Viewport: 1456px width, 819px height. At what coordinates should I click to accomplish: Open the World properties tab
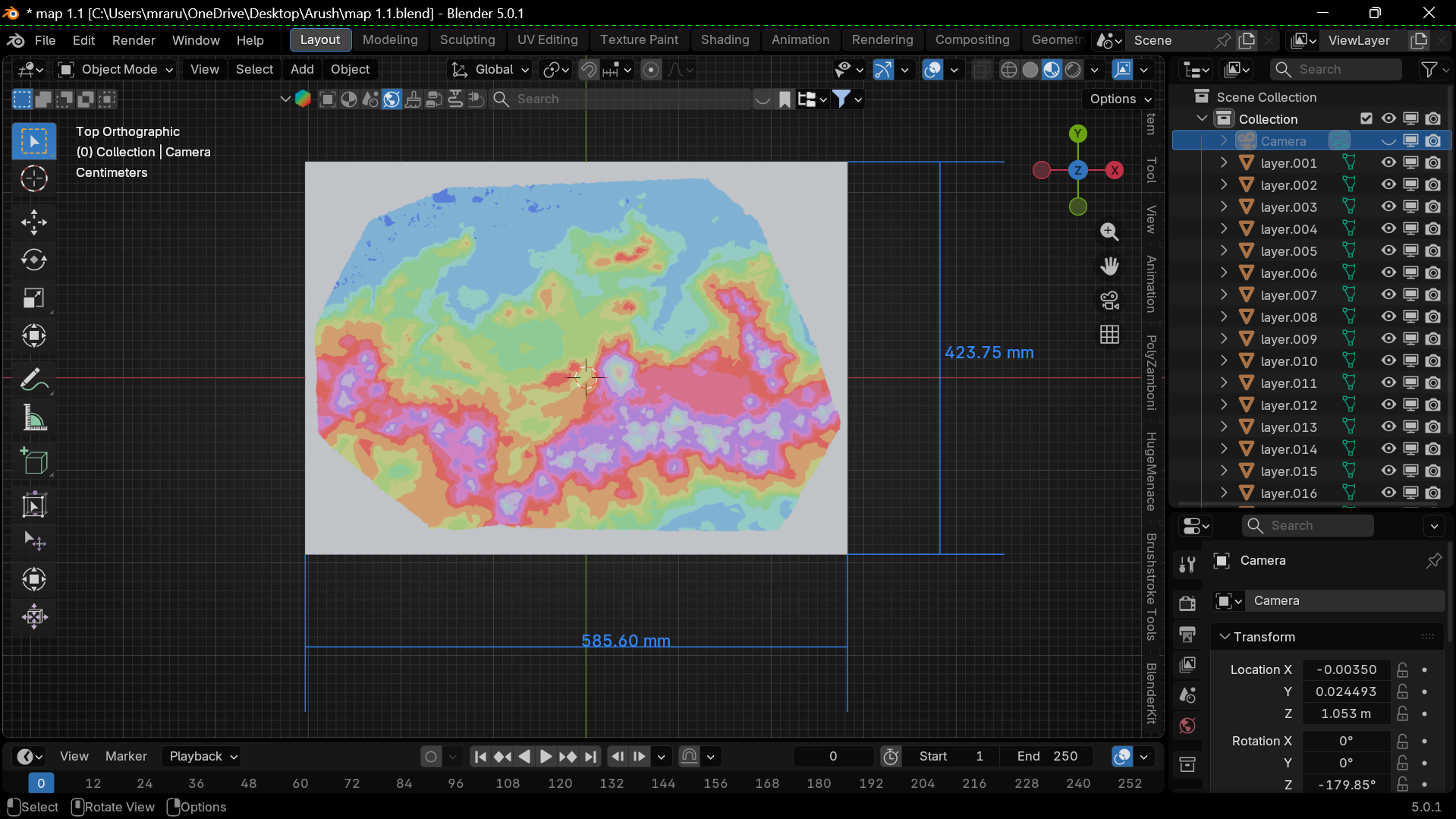1187,726
